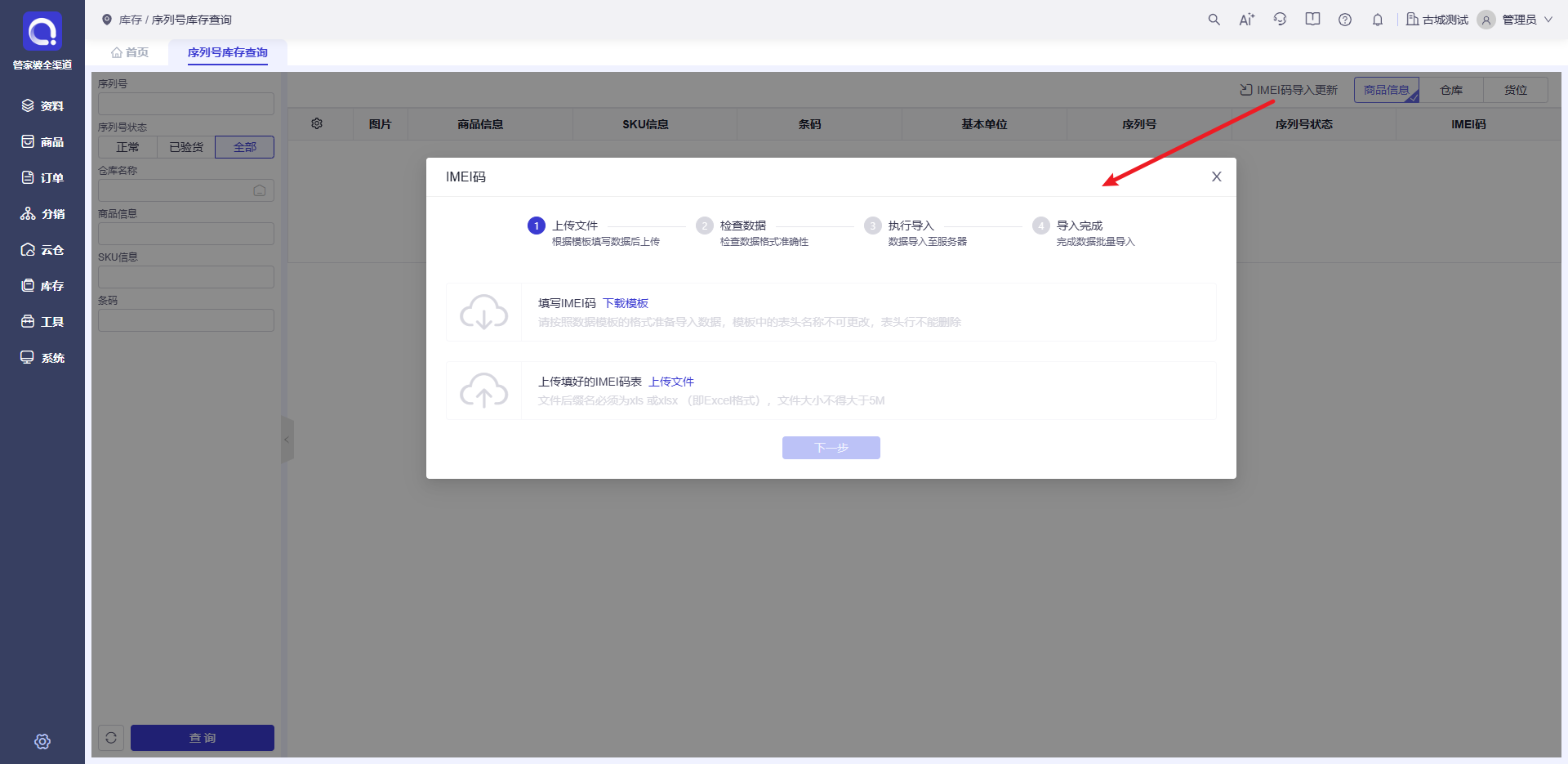Click the upload cloud icon
The height and width of the screenshot is (764, 1568).
coord(484,391)
